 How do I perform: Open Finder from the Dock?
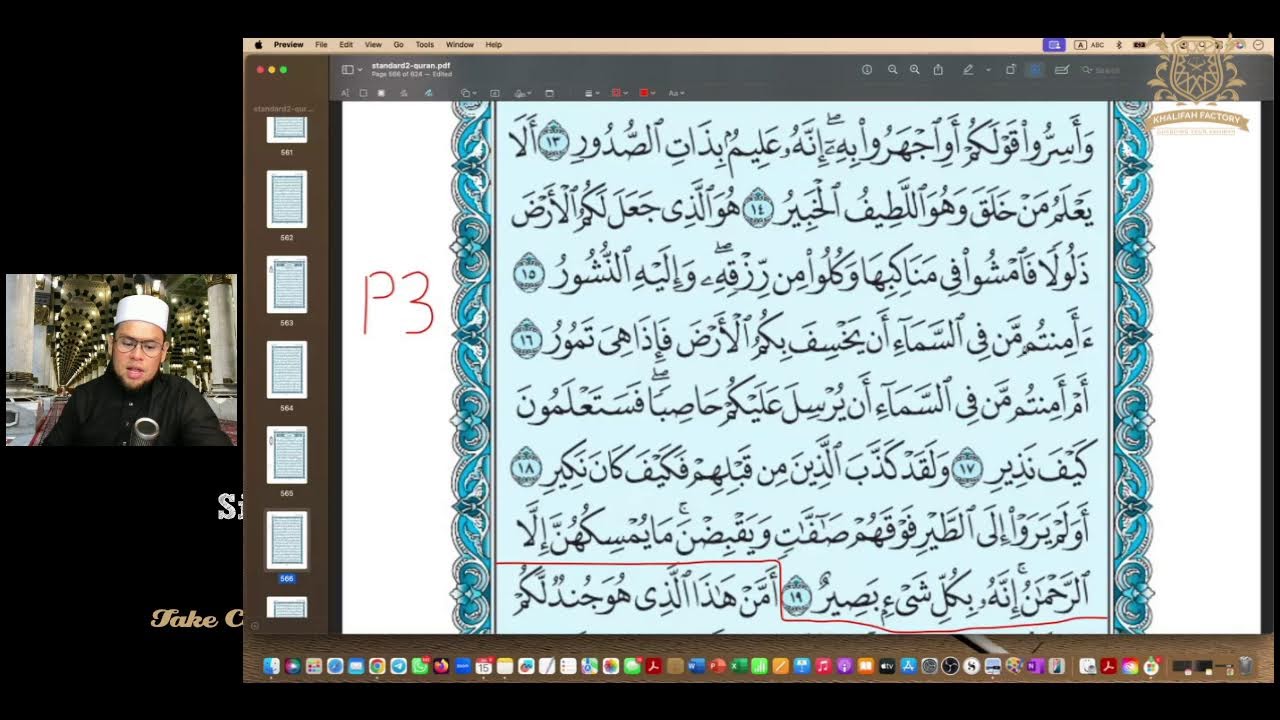pyautogui.click(x=271, y=666)
